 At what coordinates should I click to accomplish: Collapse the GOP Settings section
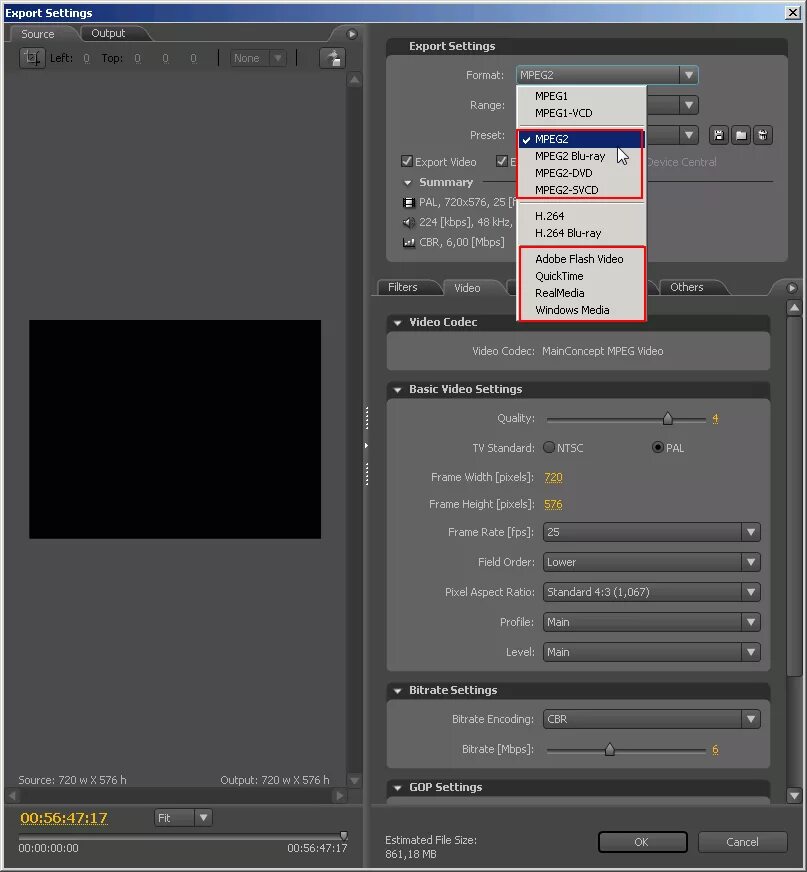tap(397, 787)
